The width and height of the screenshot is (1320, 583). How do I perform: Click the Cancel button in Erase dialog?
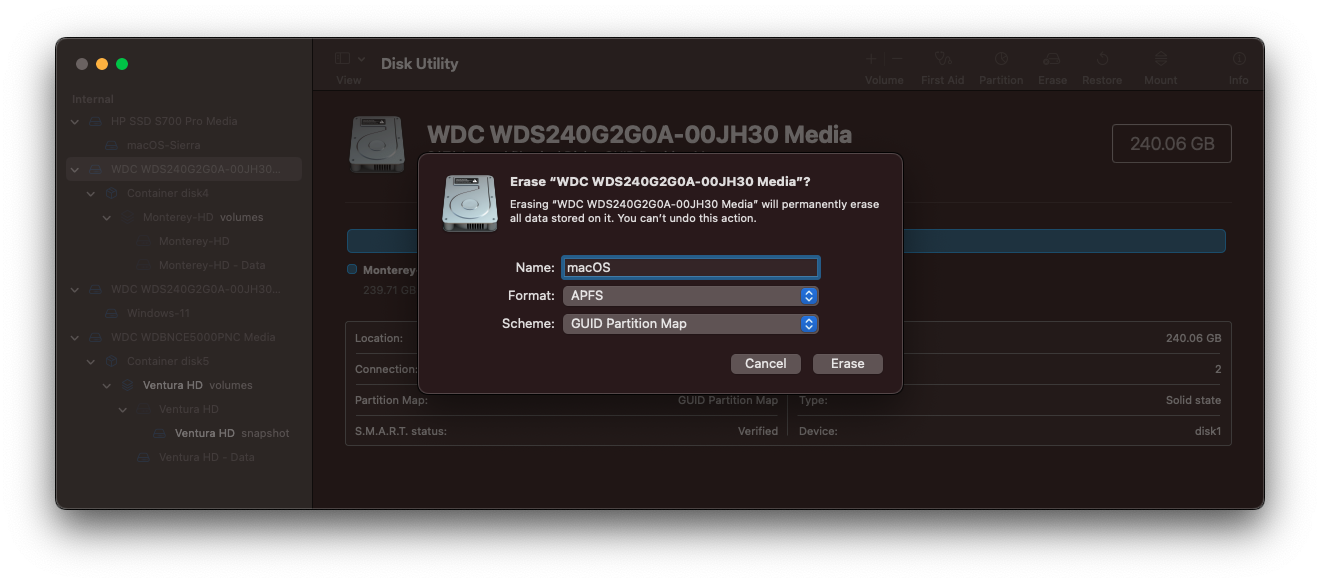[x=766, y=364]
